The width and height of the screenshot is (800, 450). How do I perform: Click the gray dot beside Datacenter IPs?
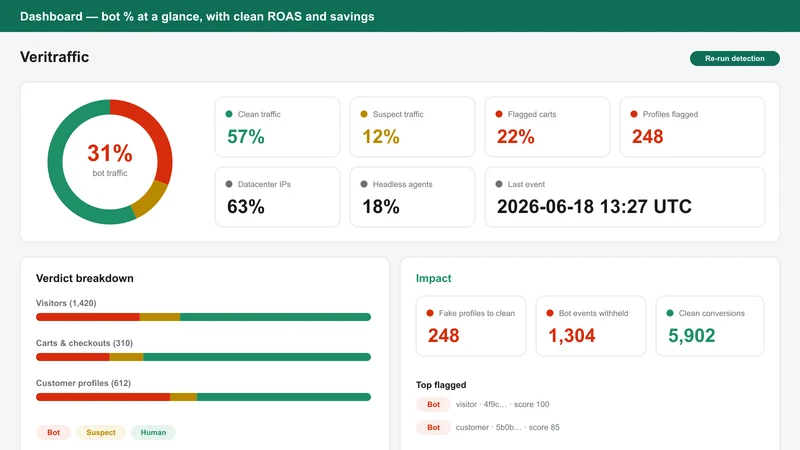(x=229, y=184)
